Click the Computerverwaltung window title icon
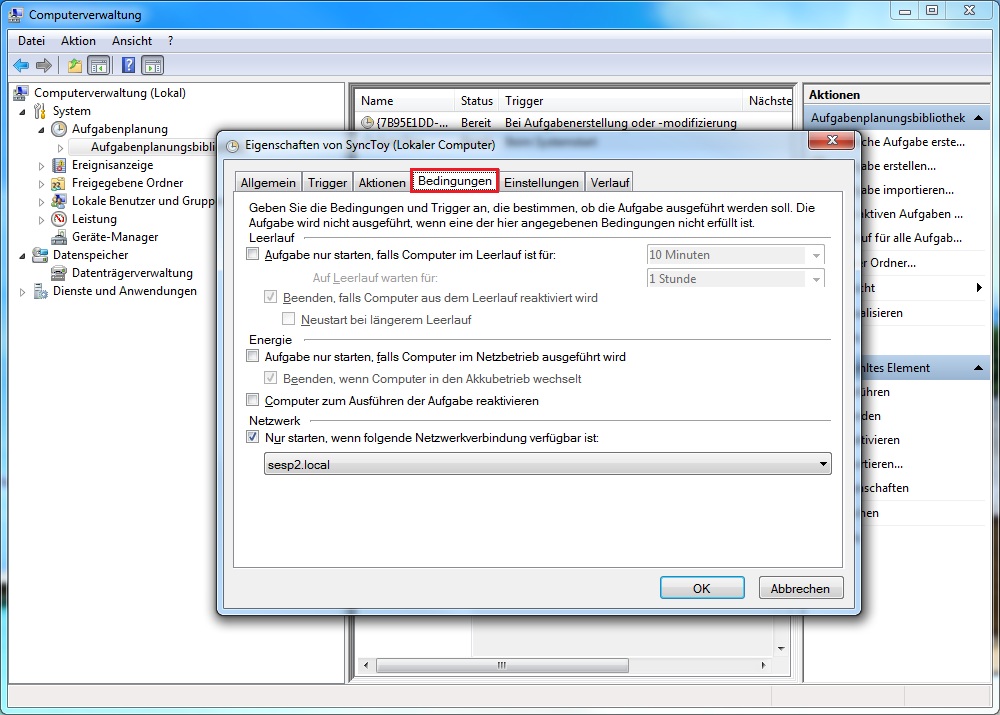The image size is (1000, 715). 17,14
